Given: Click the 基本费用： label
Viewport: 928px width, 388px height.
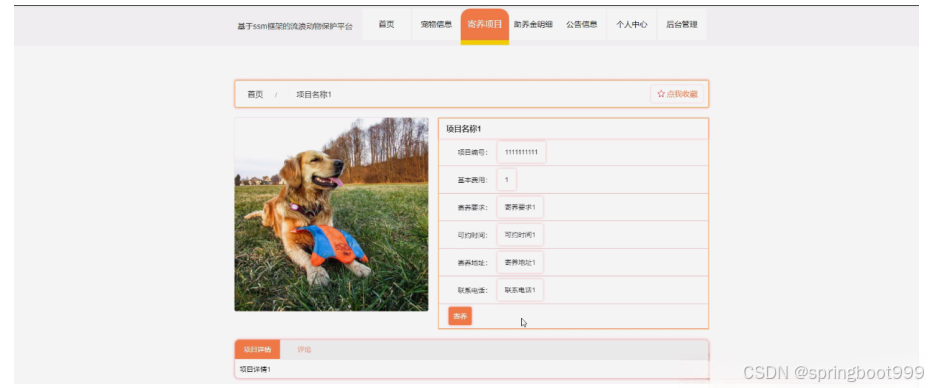Looking at the screenshot, I should [x=472, y=180].
